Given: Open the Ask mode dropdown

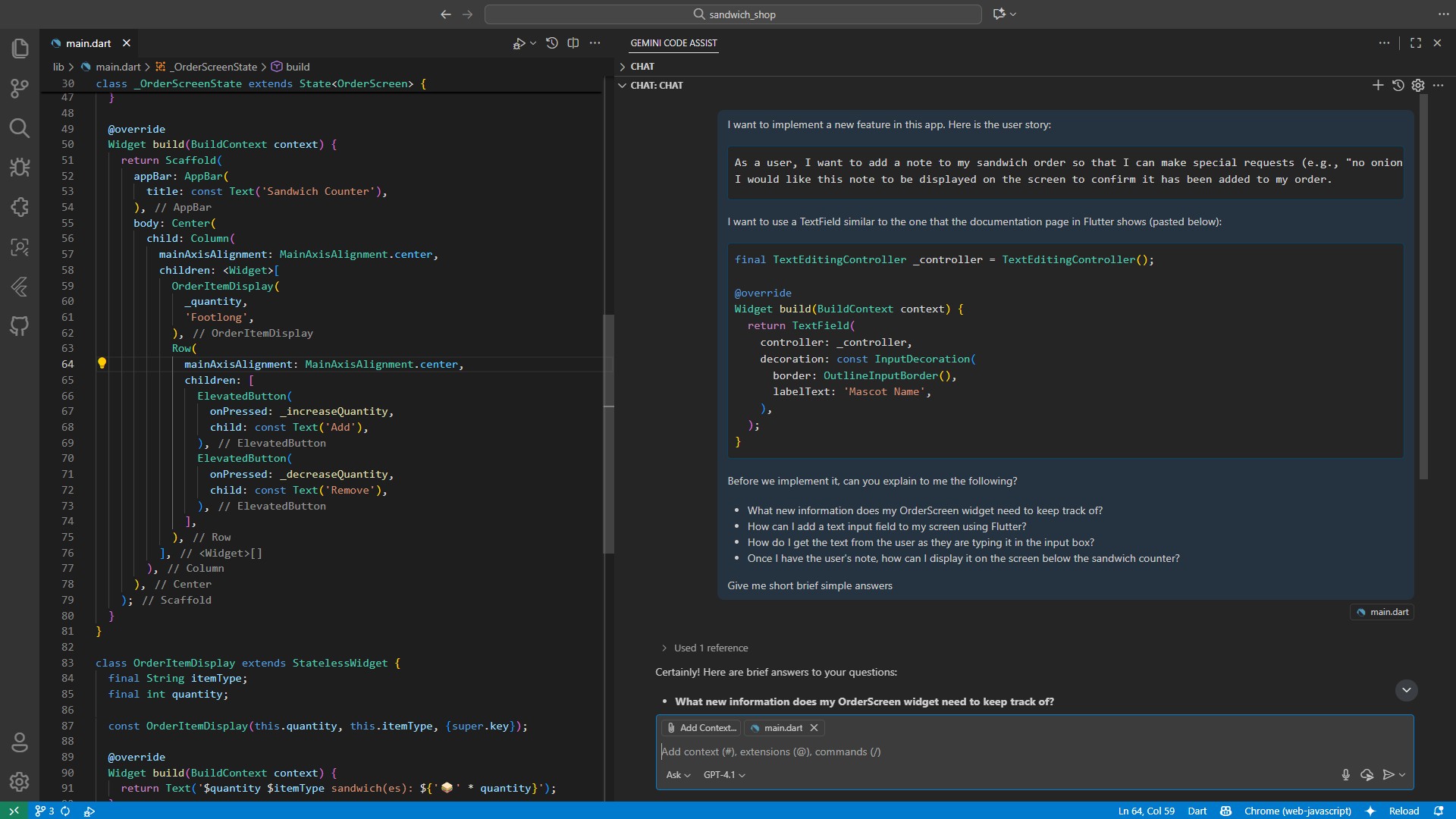Looking at the screenshot, I should tap(678, 775).
